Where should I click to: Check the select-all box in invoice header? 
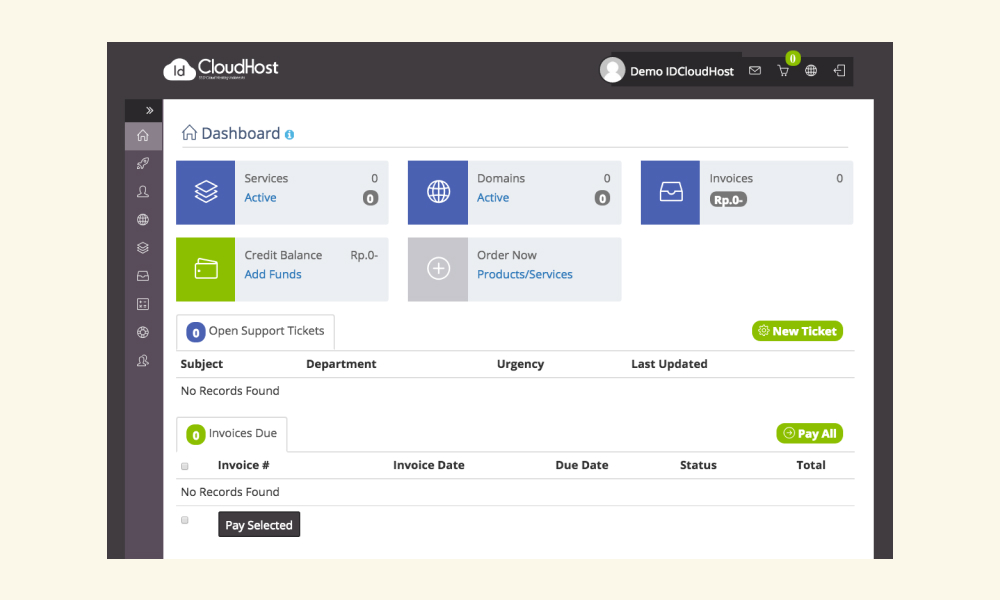185,466
